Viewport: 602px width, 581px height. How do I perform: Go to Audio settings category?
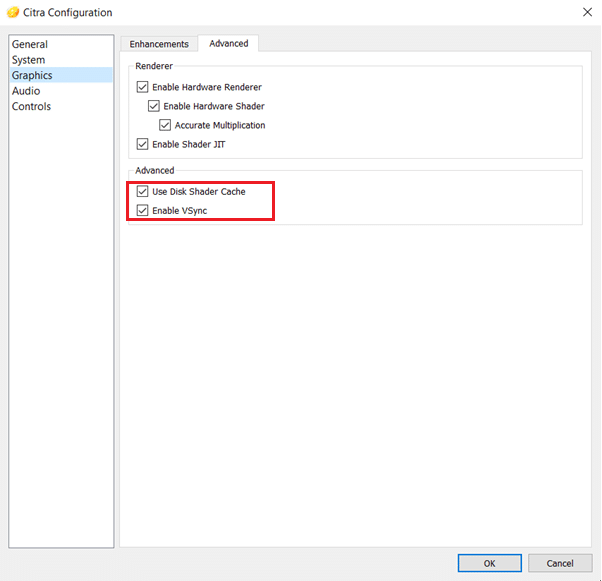[26, 91]
